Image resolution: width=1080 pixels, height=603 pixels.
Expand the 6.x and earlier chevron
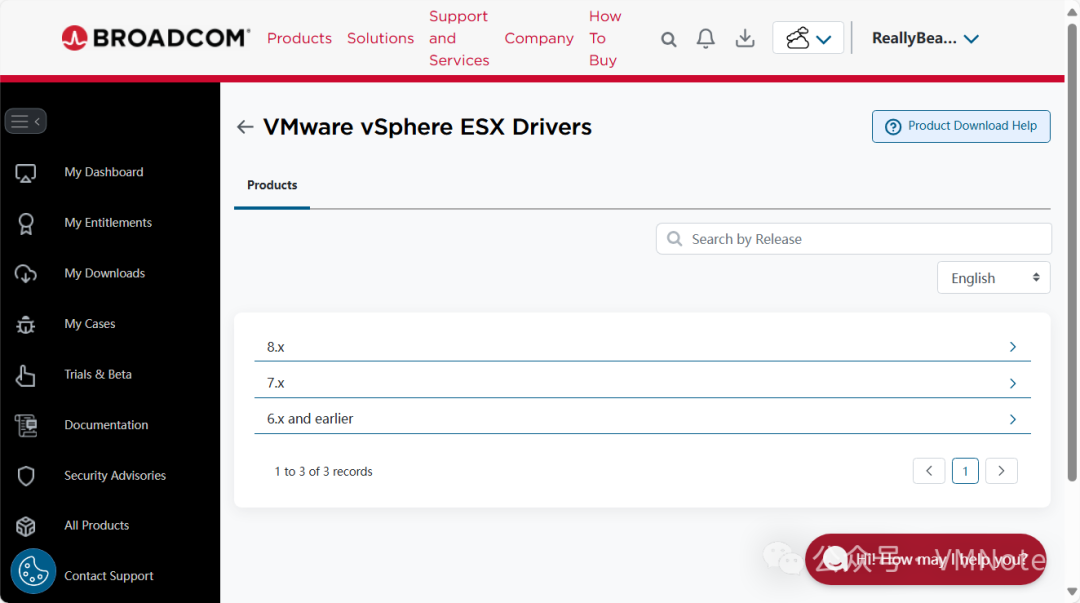(x=1012, y=419)
